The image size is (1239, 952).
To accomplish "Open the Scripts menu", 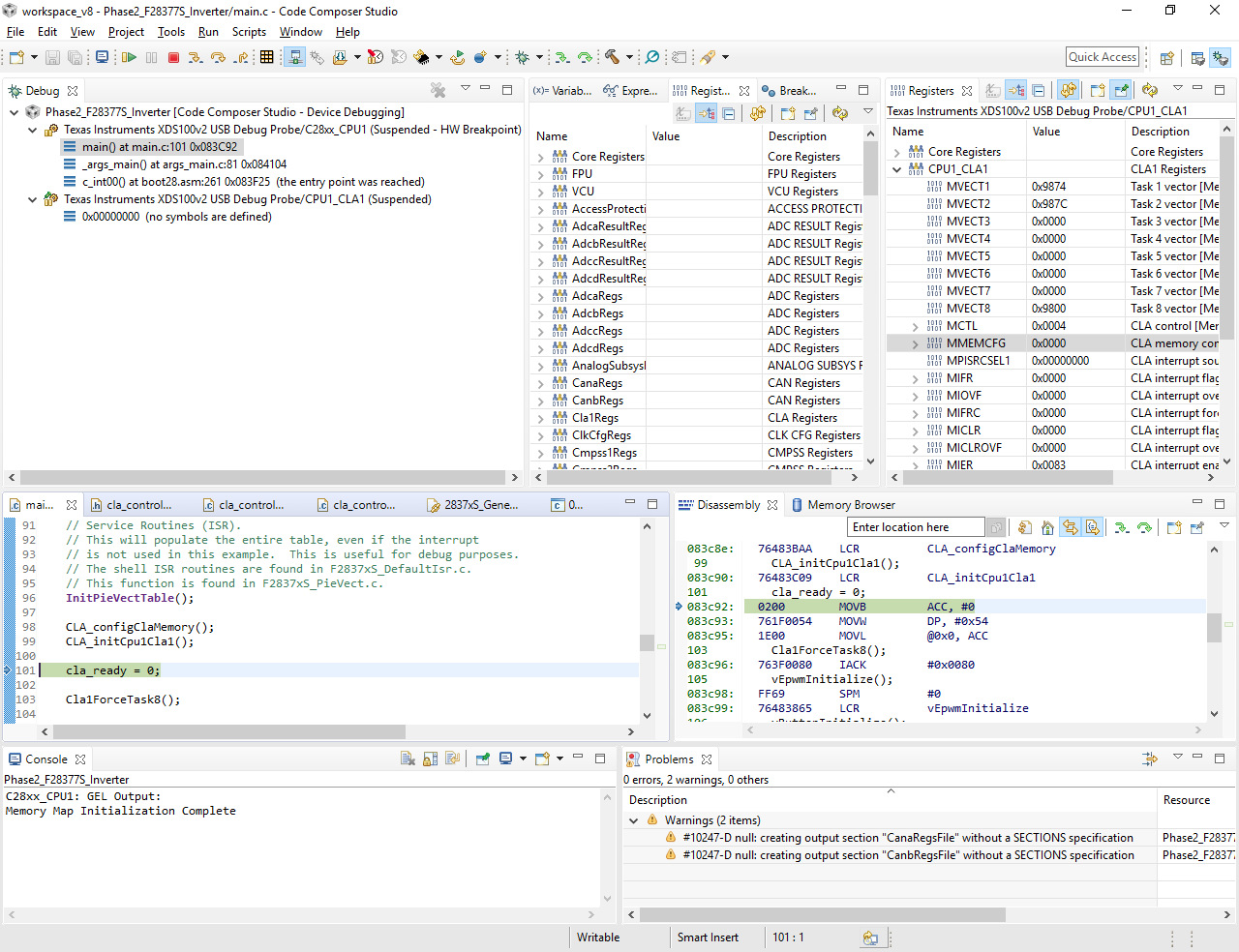I will pos(249,32).
